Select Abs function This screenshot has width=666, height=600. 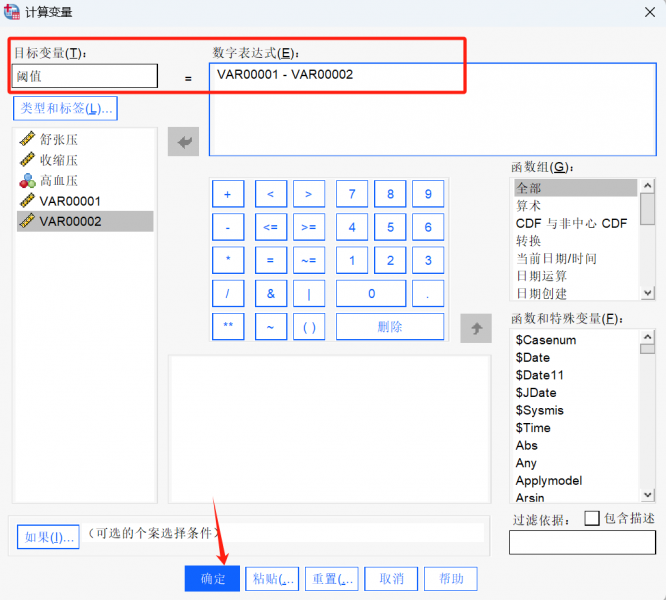pos(576,445)
